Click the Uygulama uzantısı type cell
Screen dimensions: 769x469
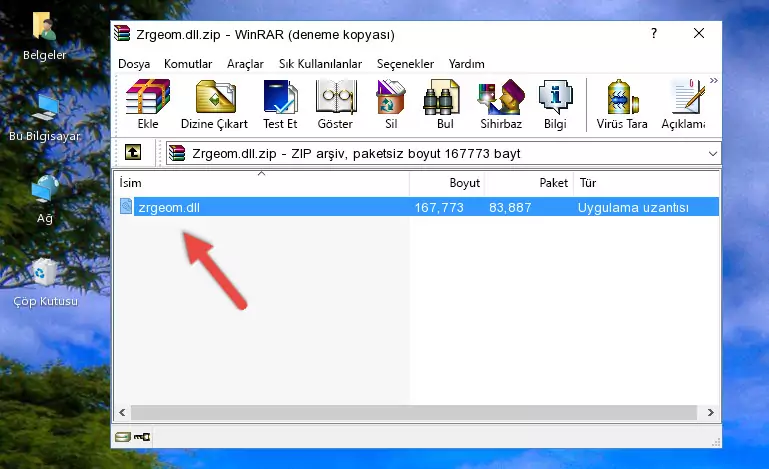(x=633, y=208)
